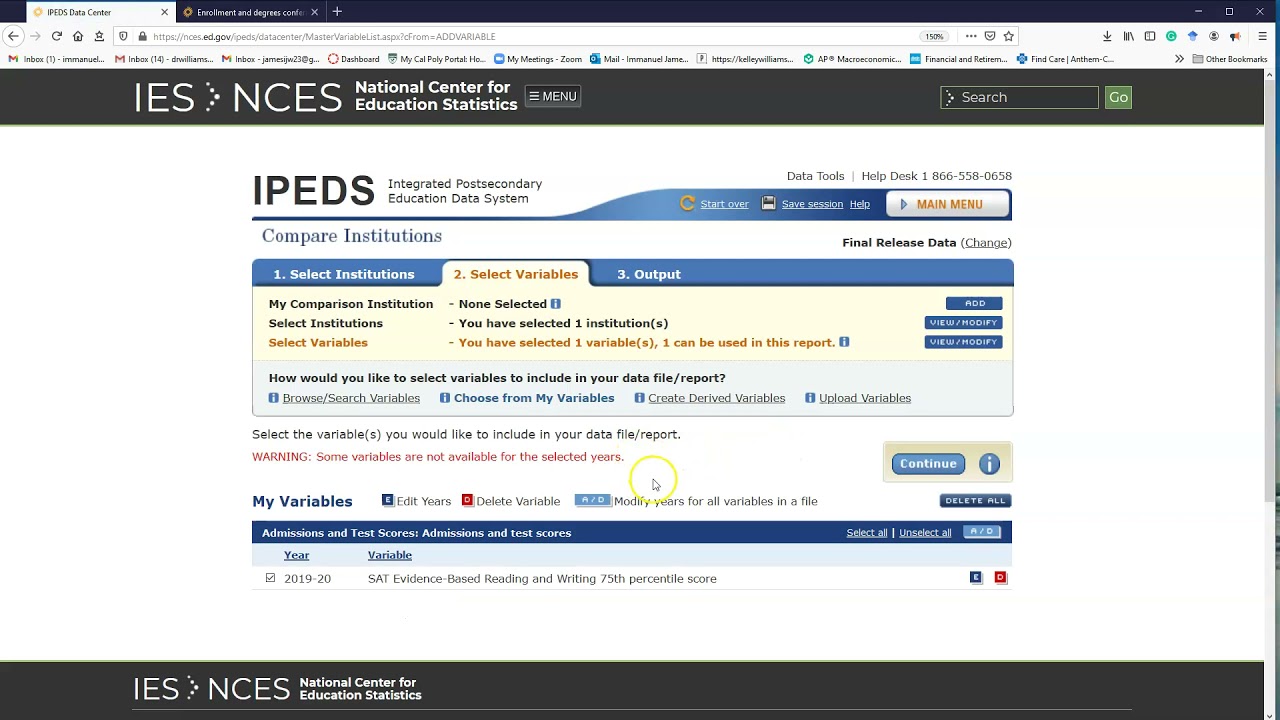Click info icon after variables message
1280x720 pixels.
pos(844,342)
